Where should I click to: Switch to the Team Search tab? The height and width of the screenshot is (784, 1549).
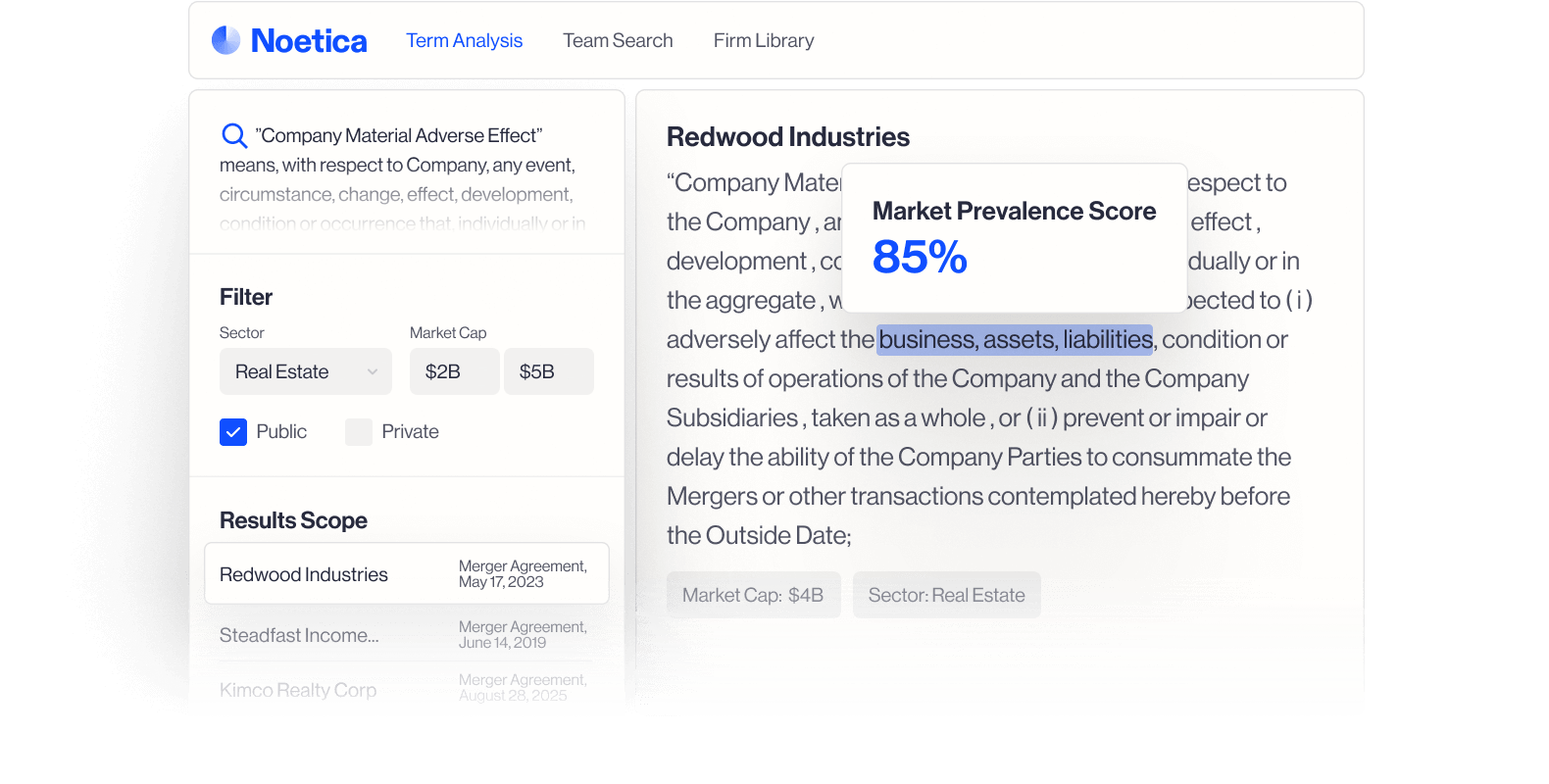pos(618,40)
